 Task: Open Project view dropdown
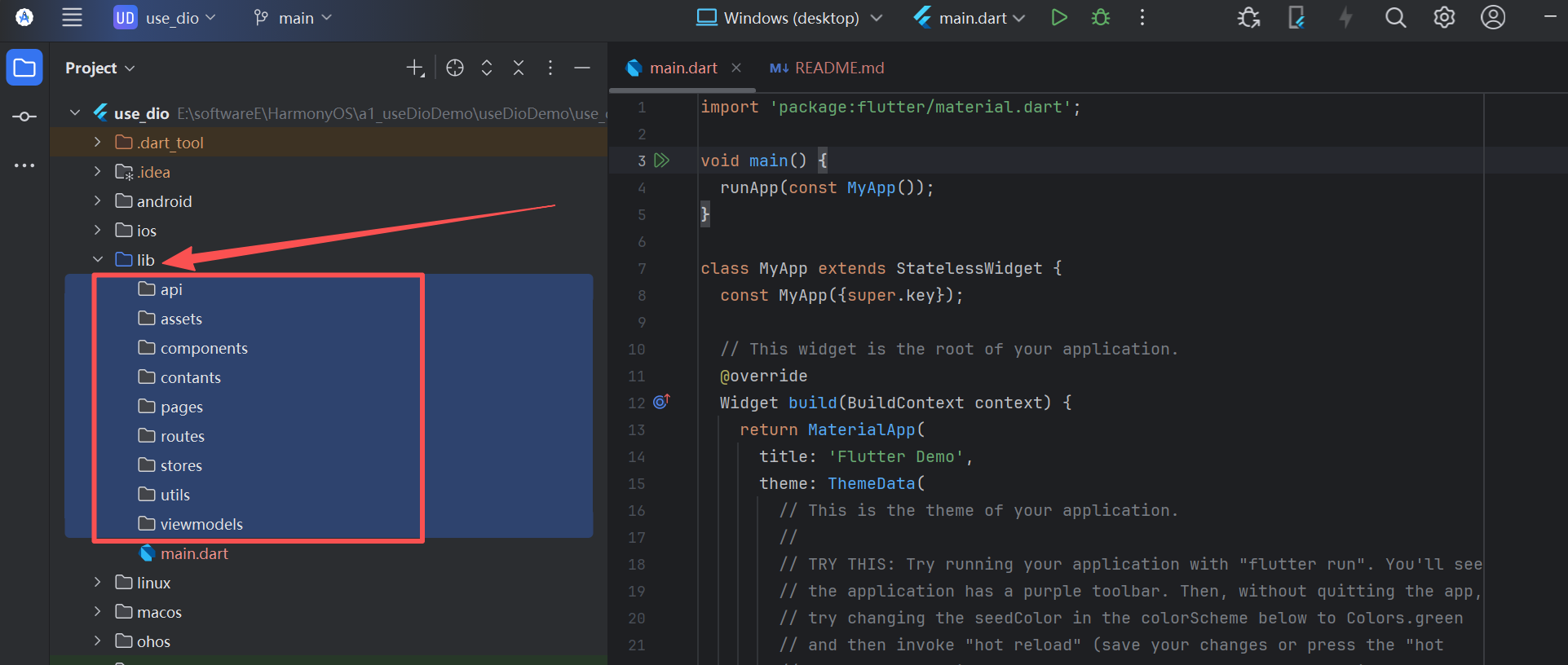click(99, 68)
